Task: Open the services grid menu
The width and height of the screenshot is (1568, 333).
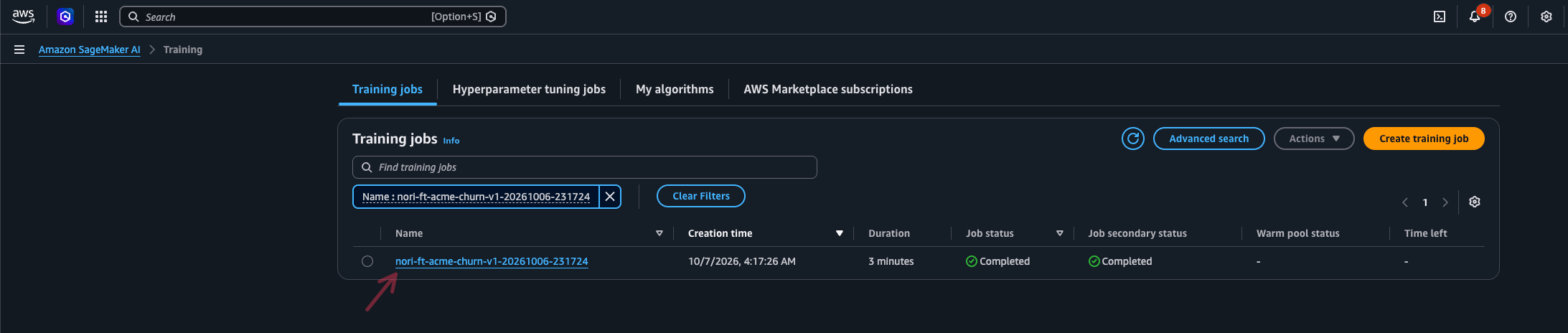Action: coord(101,17)
